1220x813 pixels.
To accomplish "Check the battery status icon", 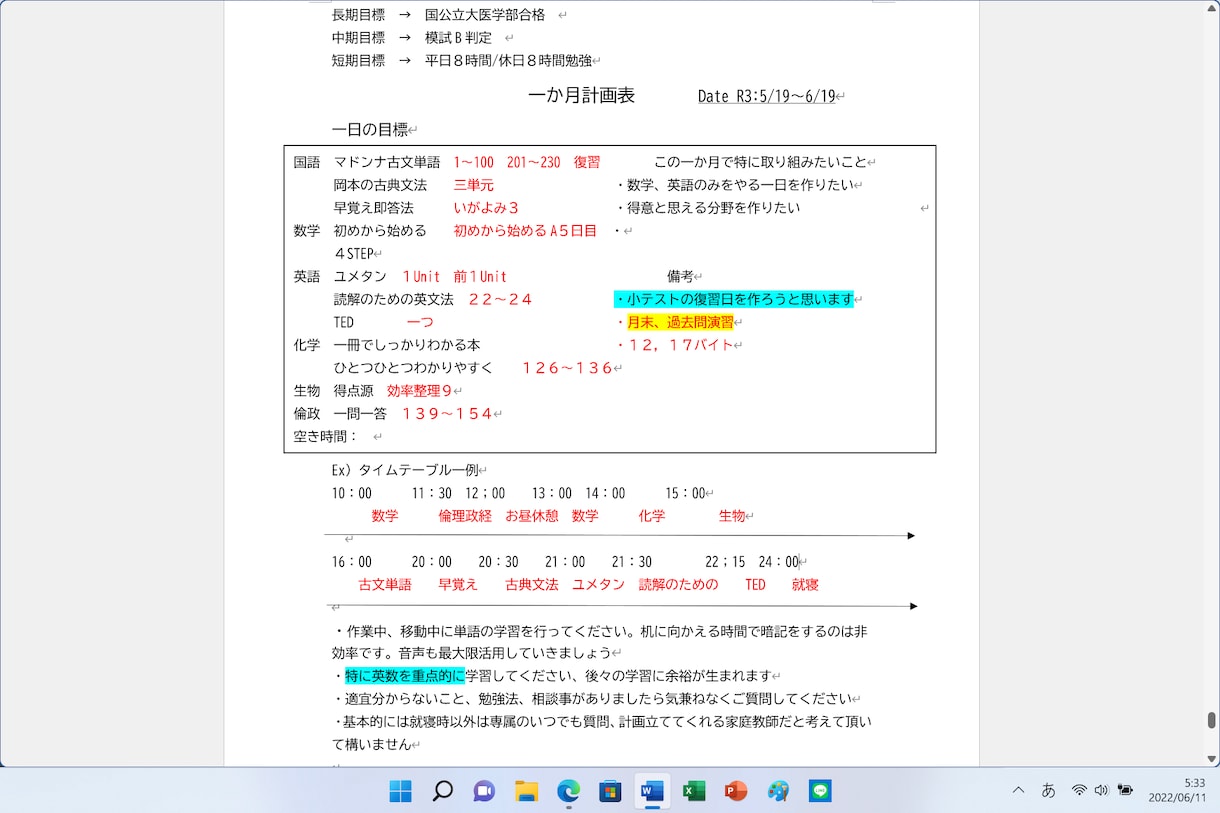I will pos(1125,790).
